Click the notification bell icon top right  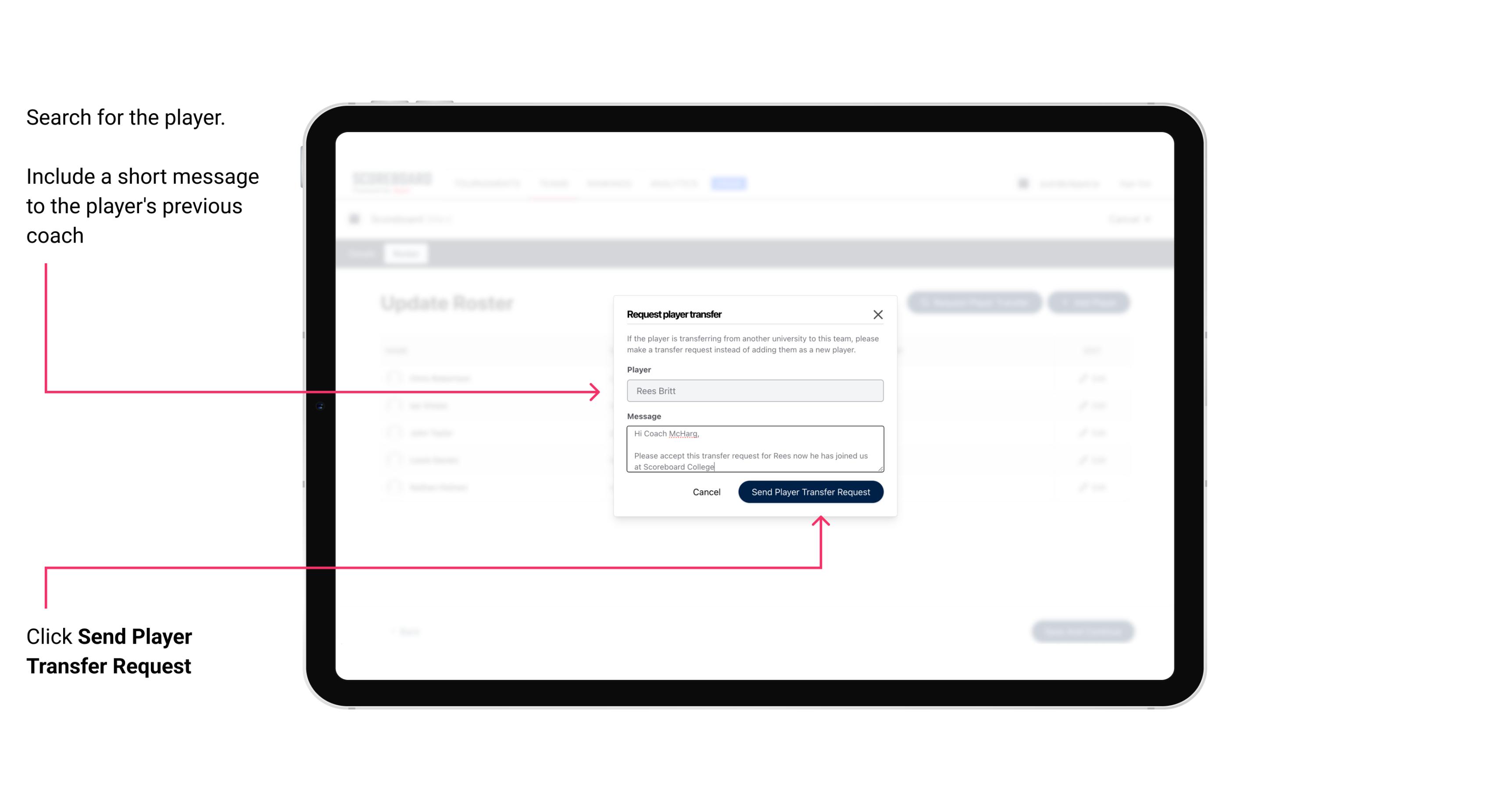pyautogui.click(x=1022, y=183)
